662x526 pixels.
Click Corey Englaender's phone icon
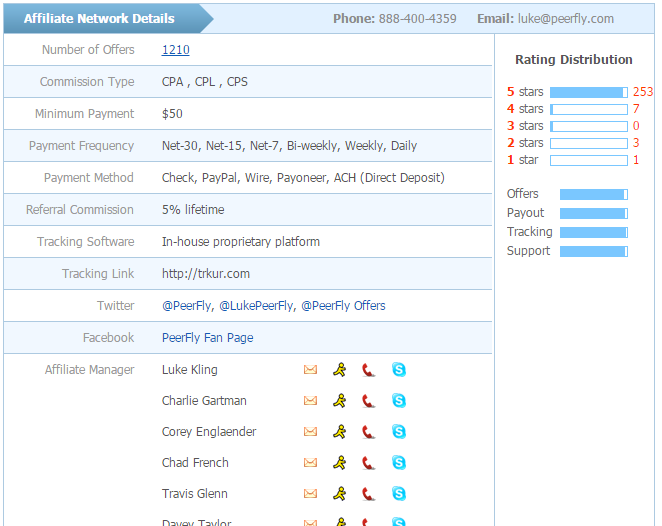[x=368, y=432]
